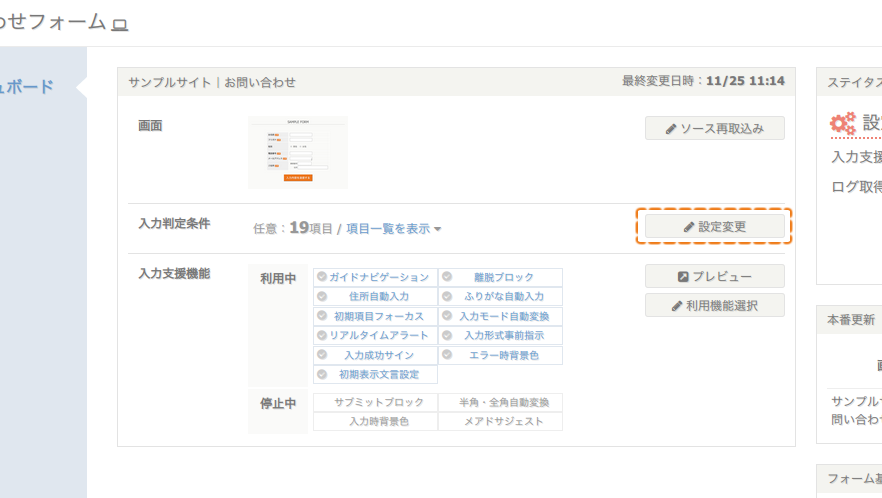
Task: Click the check icon beside ふりがな自動入力
Action: [x=447, y=296]
